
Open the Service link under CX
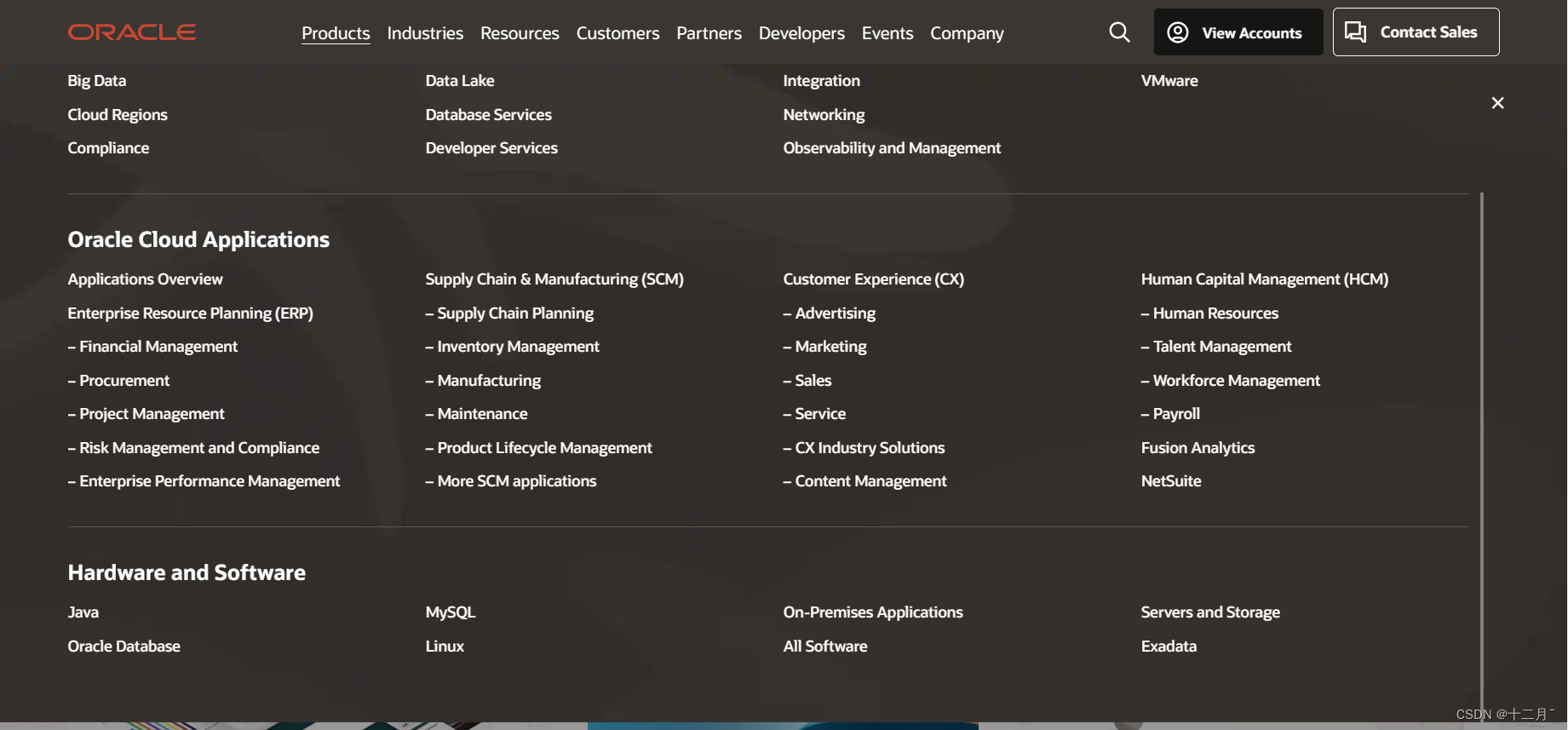pos(814,414)
